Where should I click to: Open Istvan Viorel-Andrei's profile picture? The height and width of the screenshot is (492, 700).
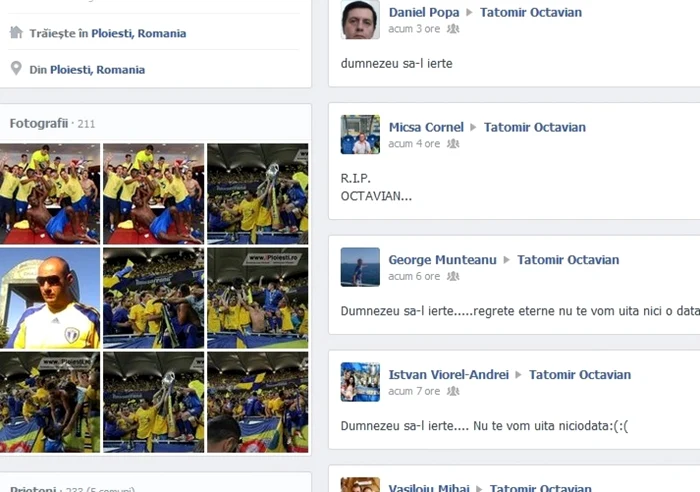coord(360,382)
